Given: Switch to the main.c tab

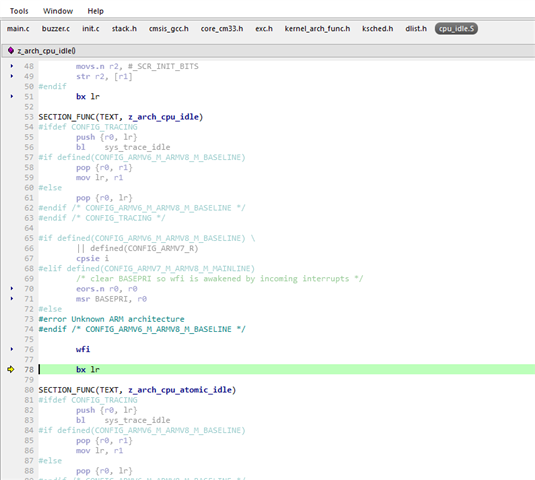Looking at the screenshot, I should coord(18,29).
